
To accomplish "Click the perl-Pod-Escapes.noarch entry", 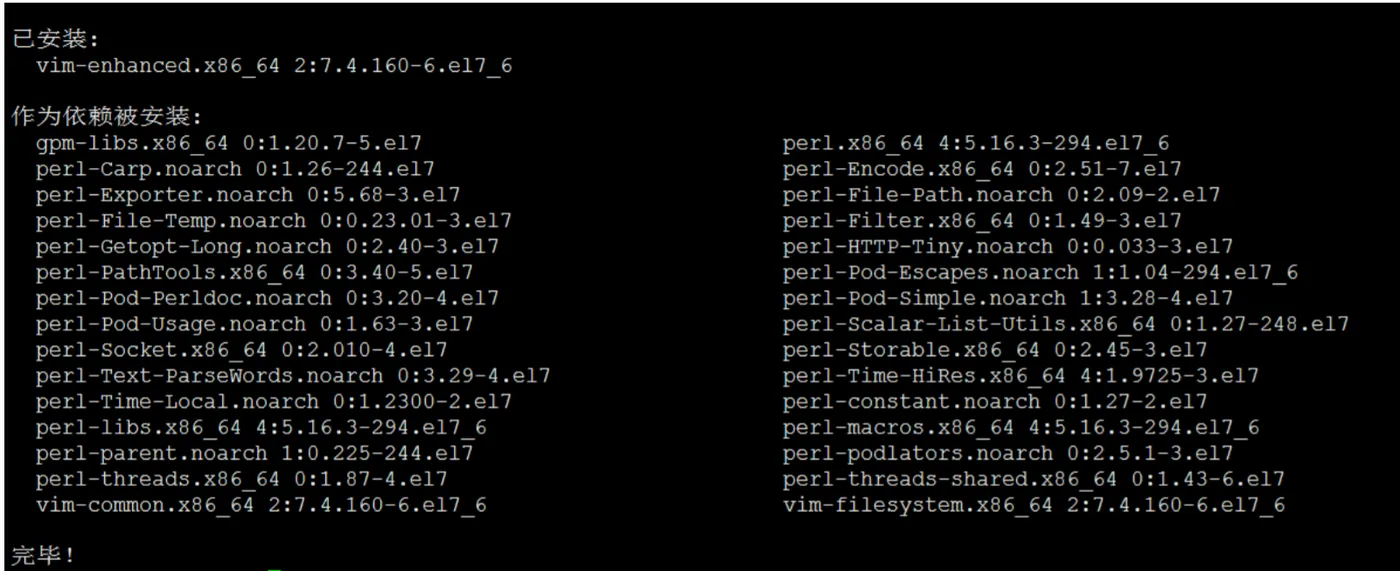I will coord(1039,272).
